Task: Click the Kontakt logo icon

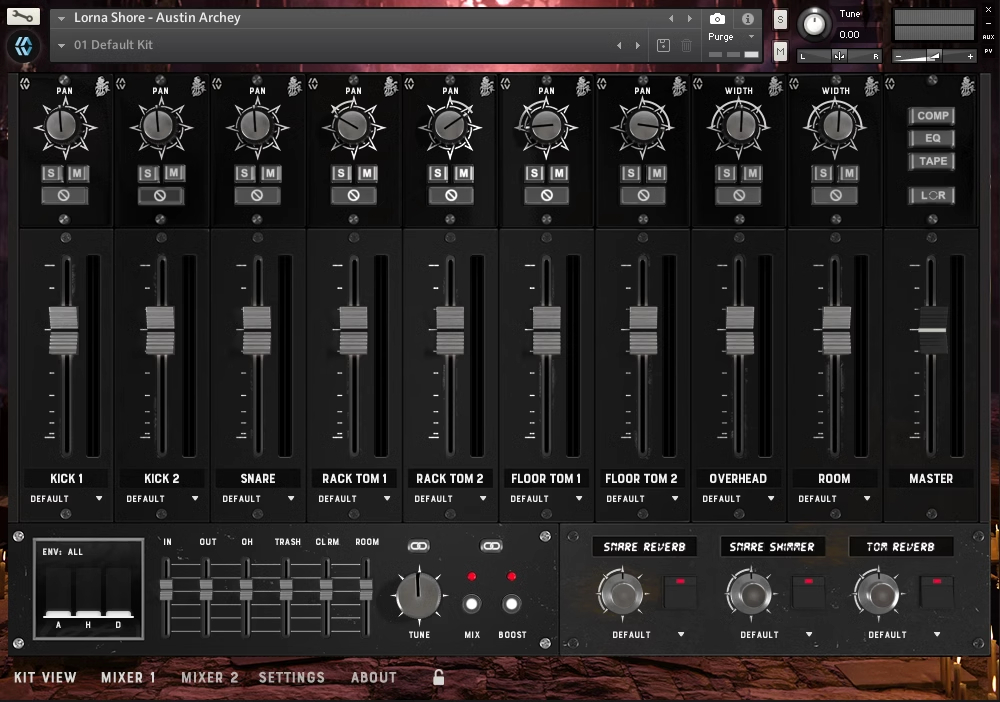Action: (x=24, y=46)
